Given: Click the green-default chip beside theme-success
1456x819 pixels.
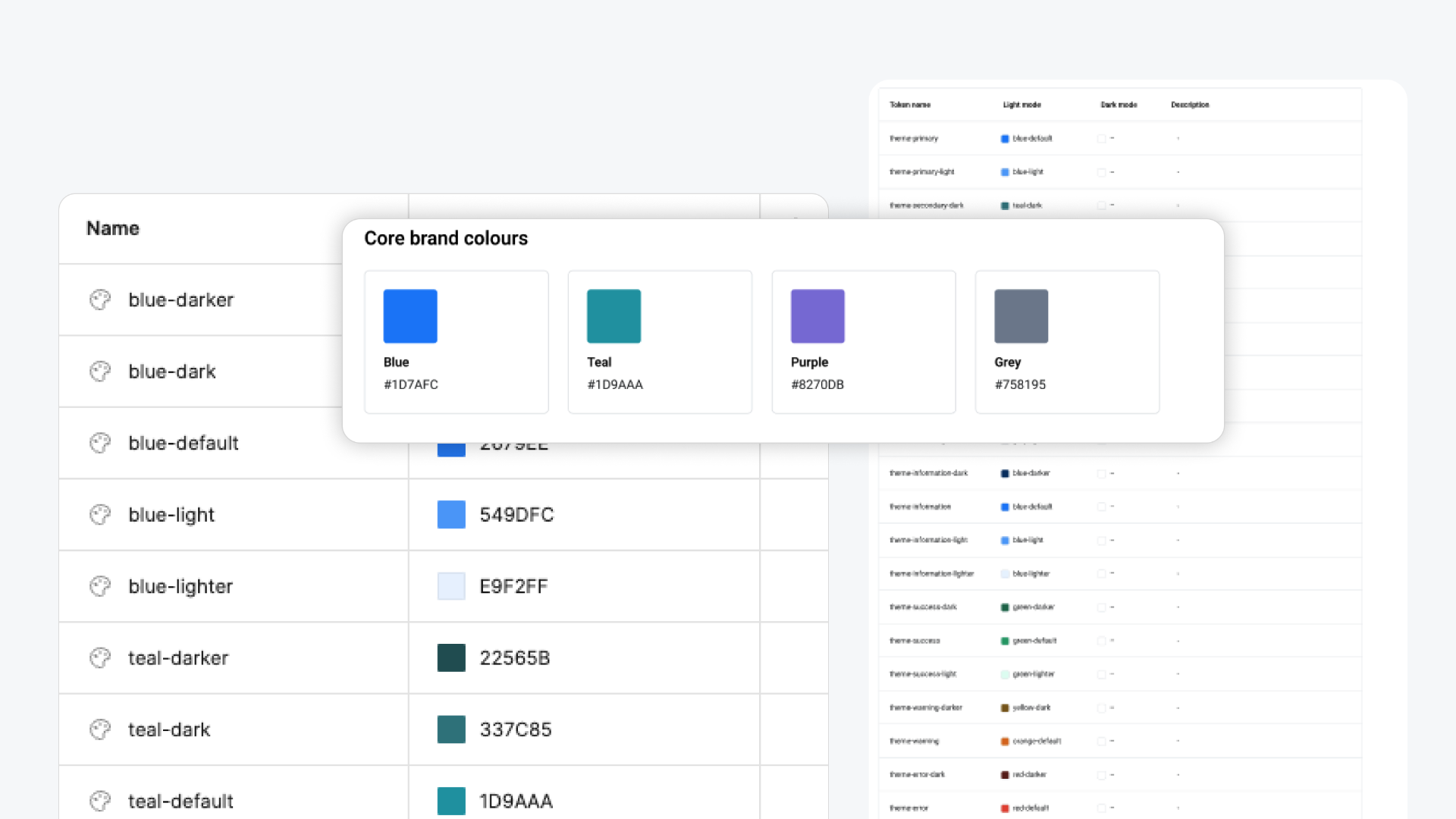Looking at the screenshot, I should coord(1004,640).
